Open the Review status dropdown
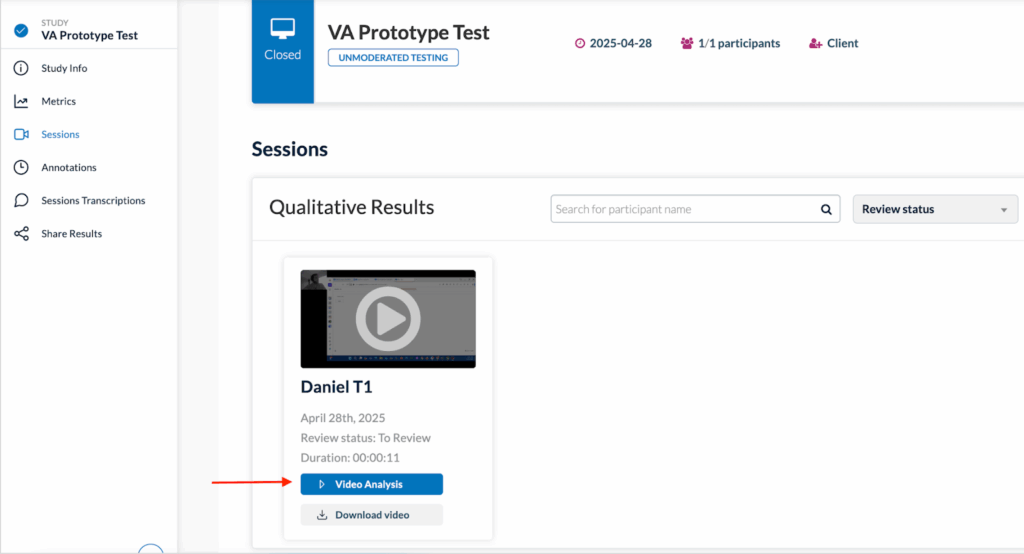The height and width of the screenshot is (554, 1024). click(x=934, y=209)
